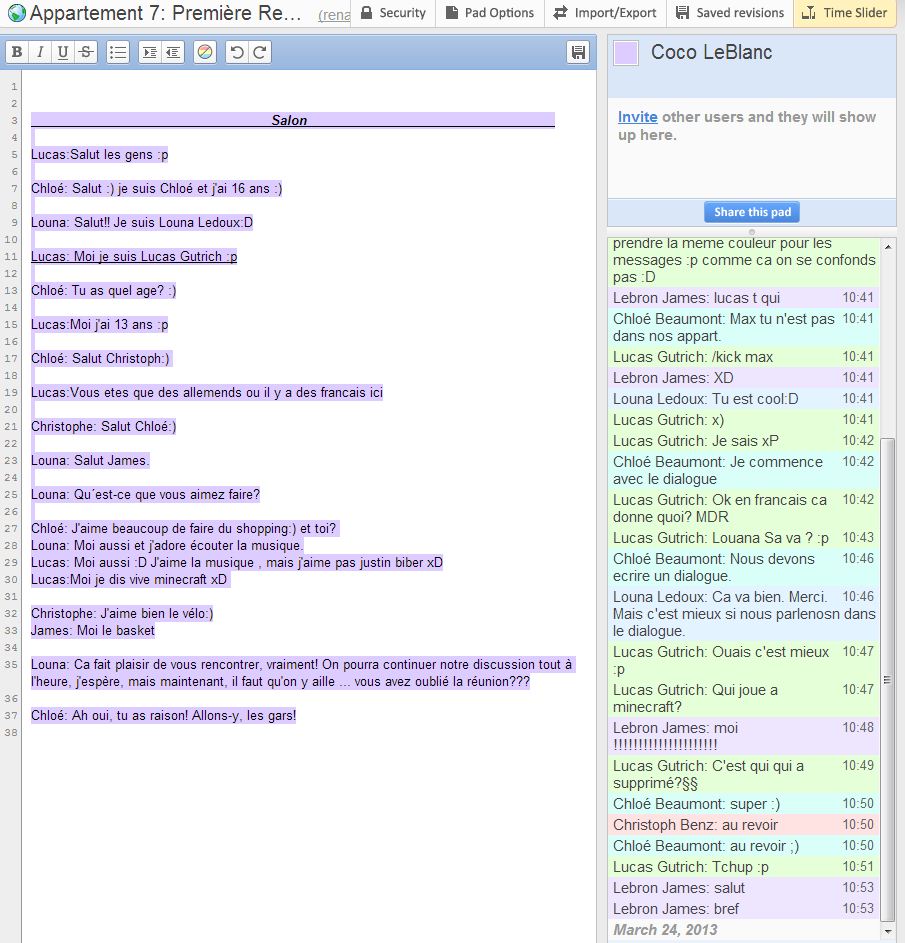Apply underline formatting
The image size is (905, 943).
pyautogui.click(x=63, y=53)
